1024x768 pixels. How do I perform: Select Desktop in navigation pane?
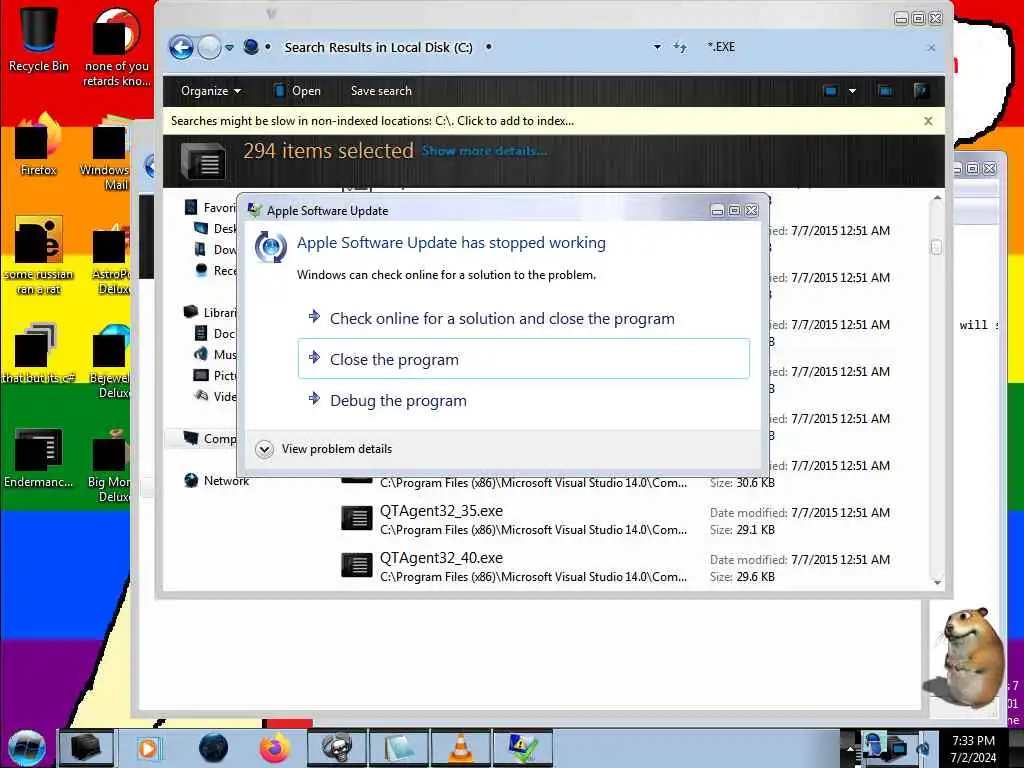(x=216, y=229)
